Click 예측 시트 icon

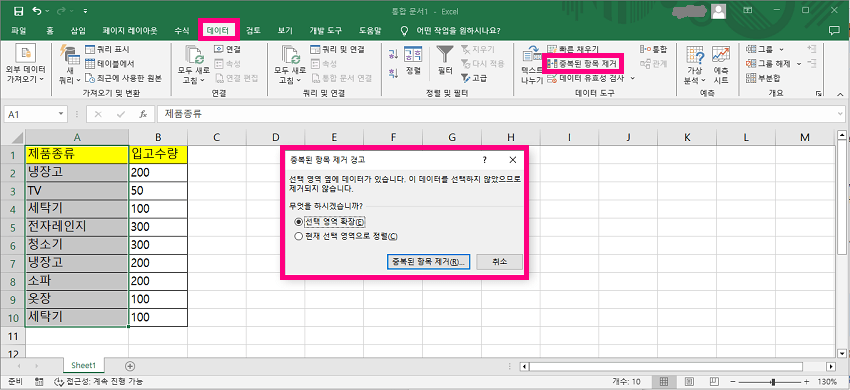720,65
